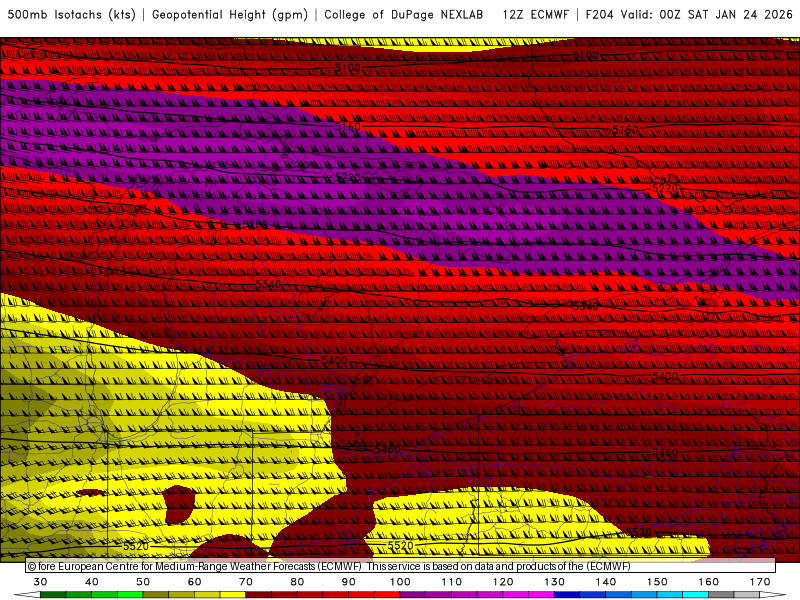The image size is (800, 600).
Task: Click the 110 kt label on the color scale
Action: pos(452,582)
